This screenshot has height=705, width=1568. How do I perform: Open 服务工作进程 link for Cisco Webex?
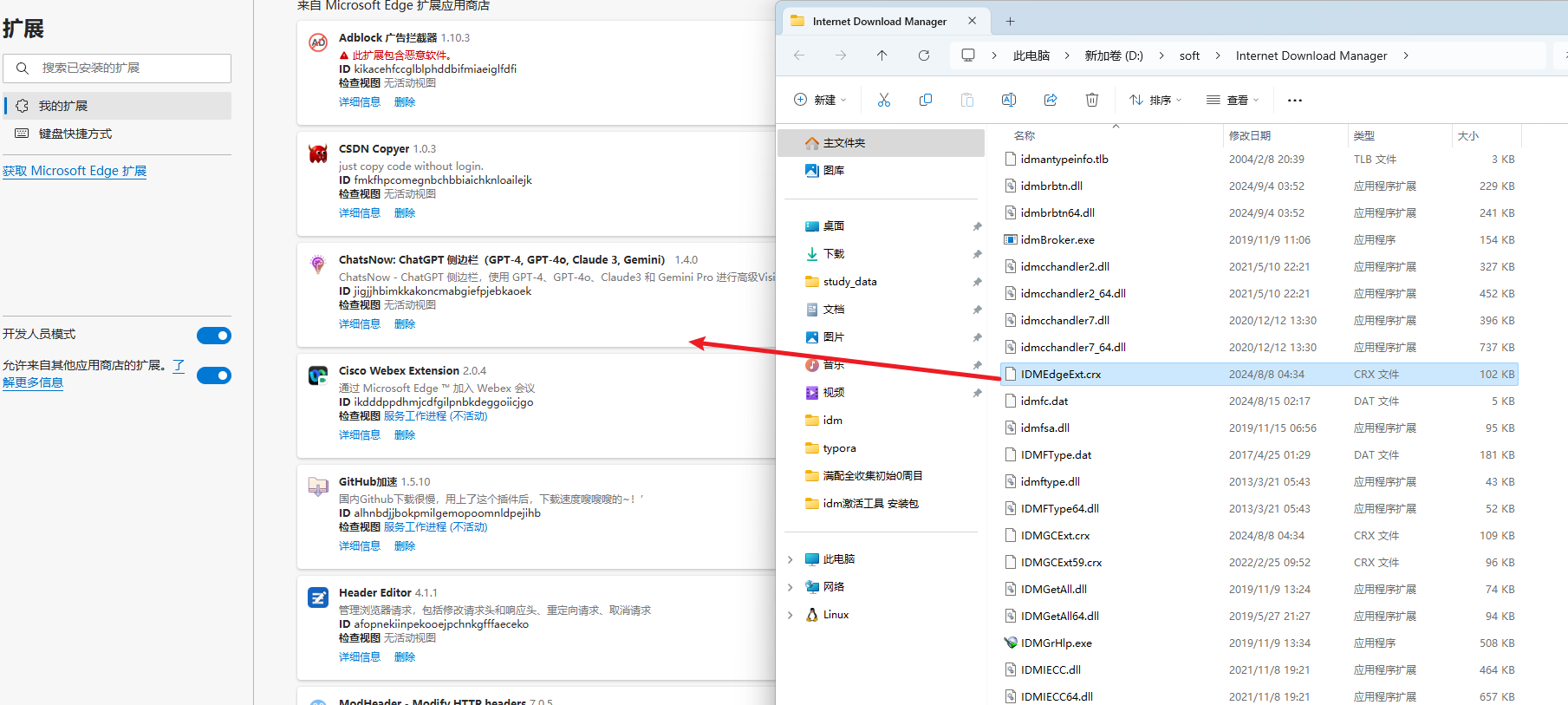point(436,415)
